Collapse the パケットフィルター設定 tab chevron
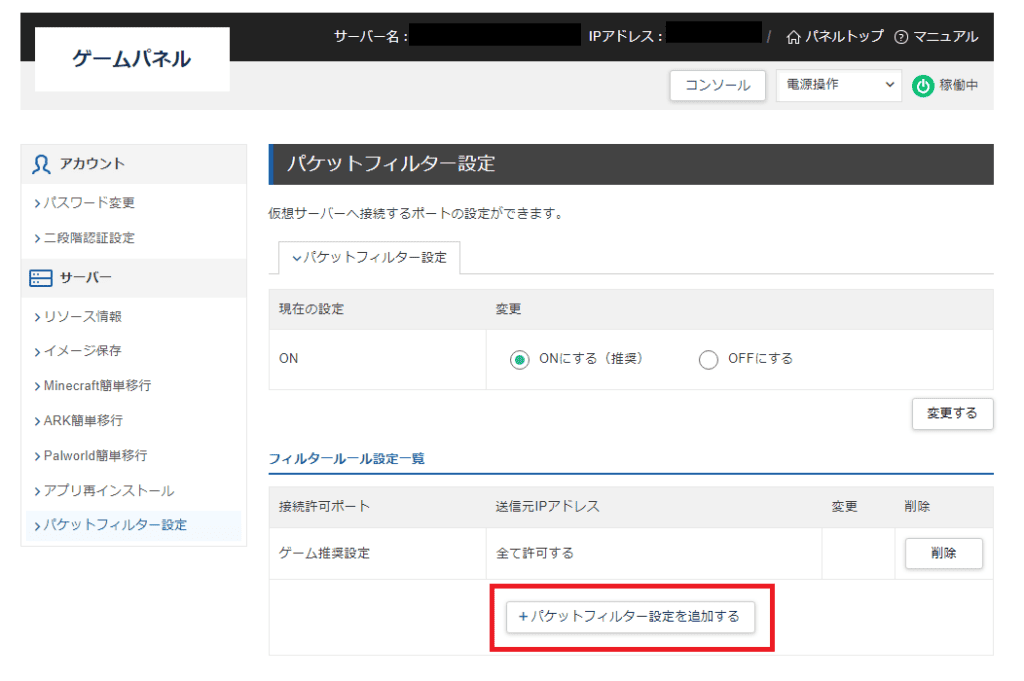This screenshot has width=1024, height=681. click(296, 259)
